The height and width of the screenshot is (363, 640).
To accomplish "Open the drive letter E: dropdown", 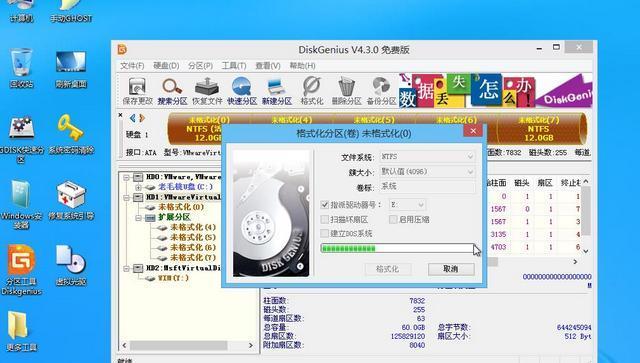I will pos(407,205).
